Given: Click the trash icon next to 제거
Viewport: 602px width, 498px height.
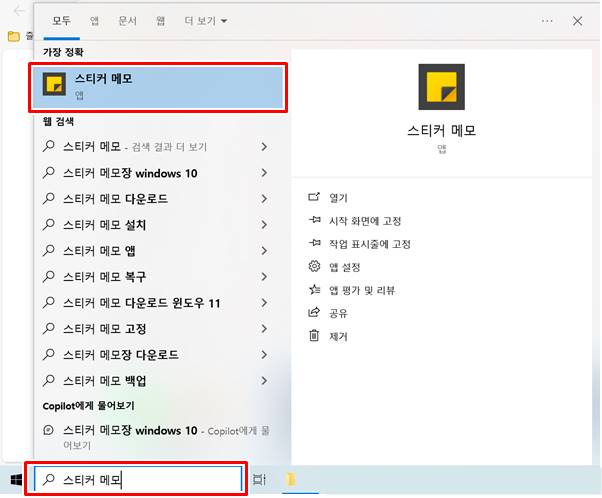Looking at the screenshot, I should click(x=314, y=336).
